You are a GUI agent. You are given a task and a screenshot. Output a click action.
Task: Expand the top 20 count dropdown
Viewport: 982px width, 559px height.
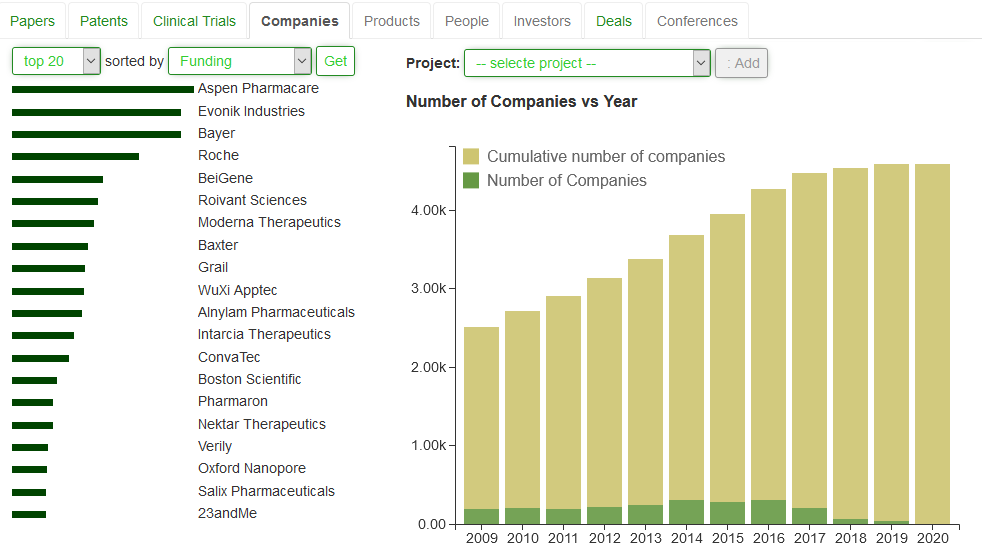[x=56, y=61]
